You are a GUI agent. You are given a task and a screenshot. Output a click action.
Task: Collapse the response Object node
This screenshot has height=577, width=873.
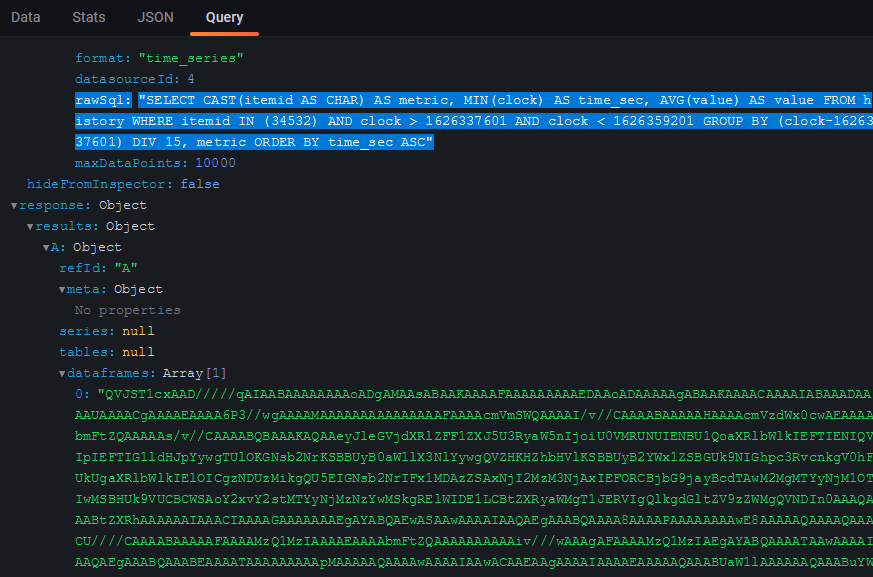[x=14, y=204]
